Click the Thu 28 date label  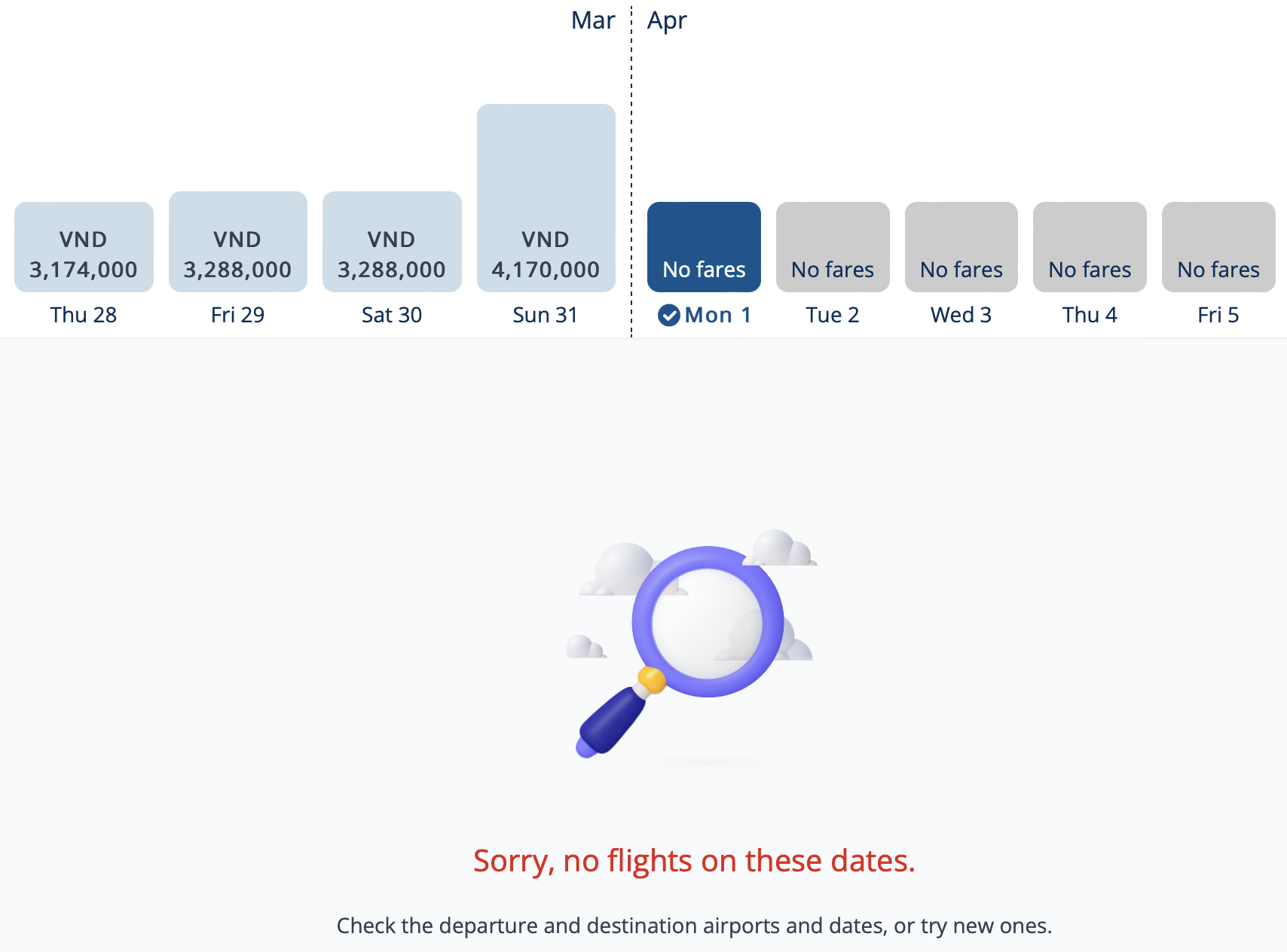tap(84, 315)
